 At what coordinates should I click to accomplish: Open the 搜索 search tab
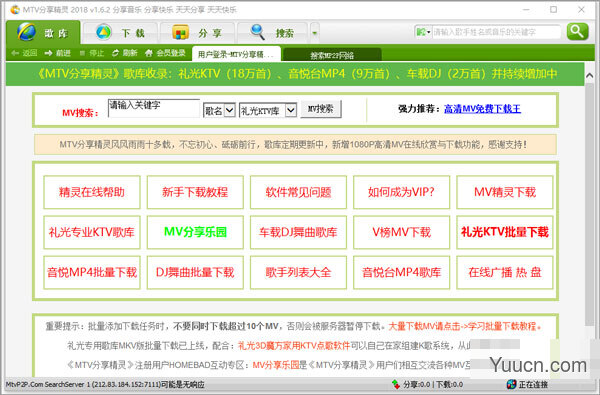pyautogui.click(x=272, y=33)
